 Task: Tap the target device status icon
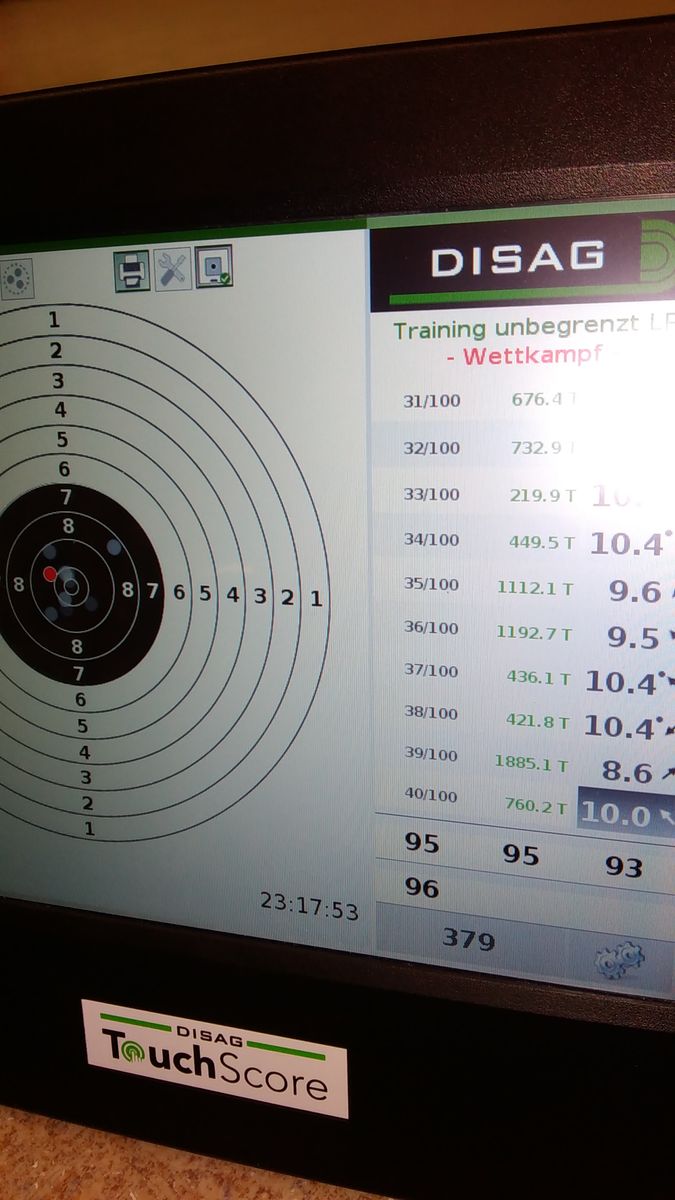[214, 266]
